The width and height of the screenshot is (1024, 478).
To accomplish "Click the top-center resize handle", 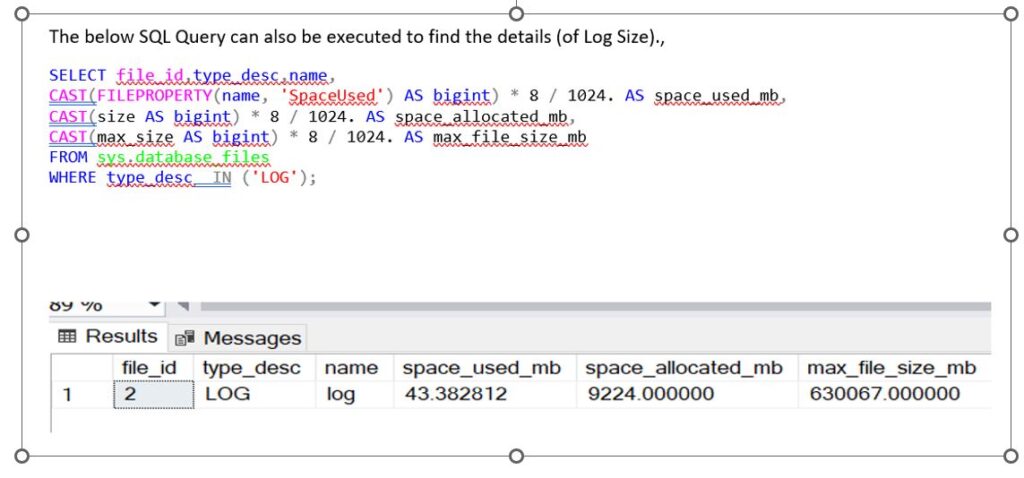I will [516, 13].
